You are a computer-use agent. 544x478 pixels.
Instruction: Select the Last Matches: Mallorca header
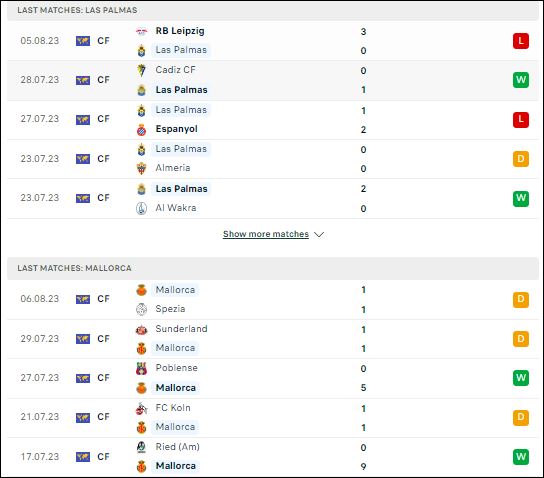(273, 268)
